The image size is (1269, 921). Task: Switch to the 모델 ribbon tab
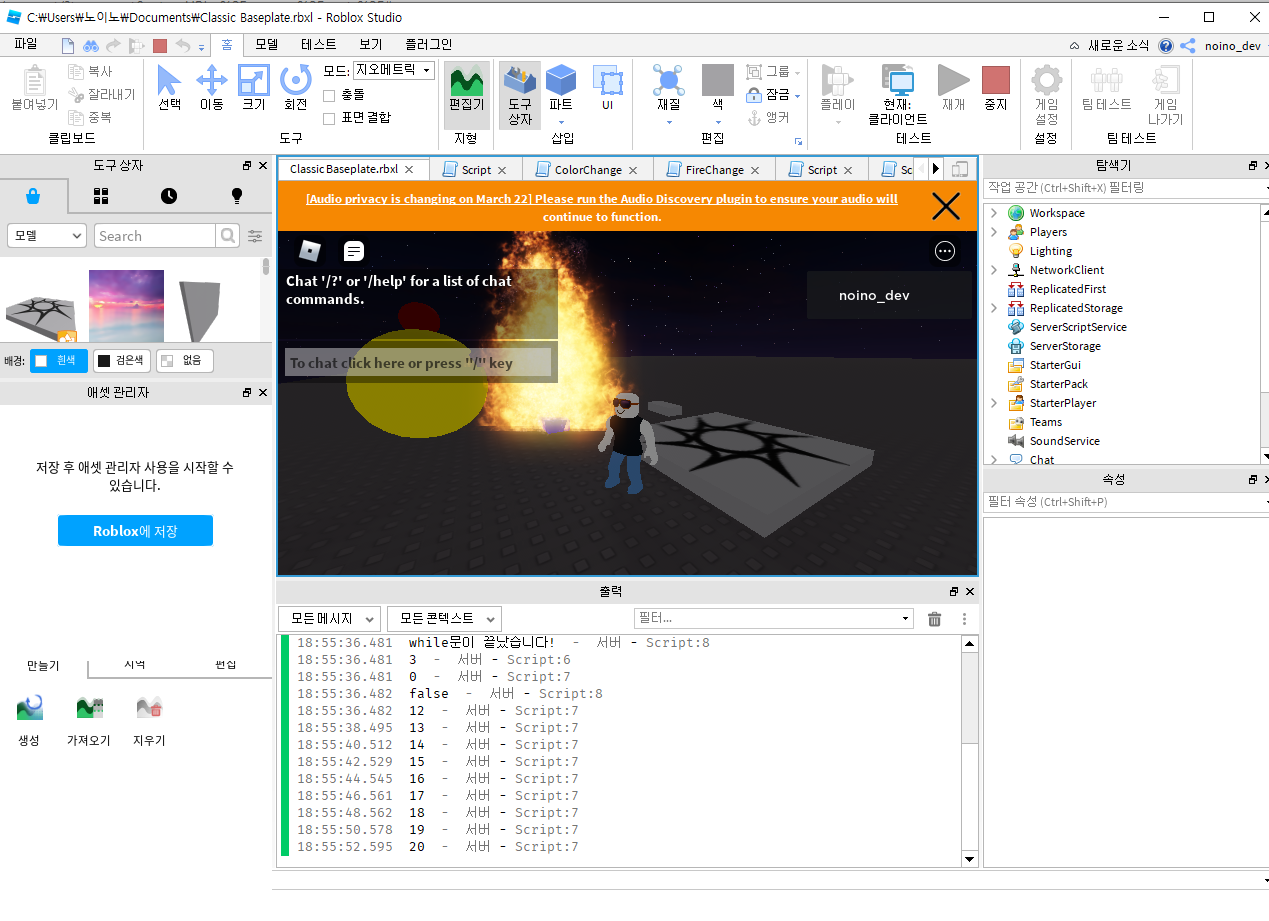[x=266, y=44]
